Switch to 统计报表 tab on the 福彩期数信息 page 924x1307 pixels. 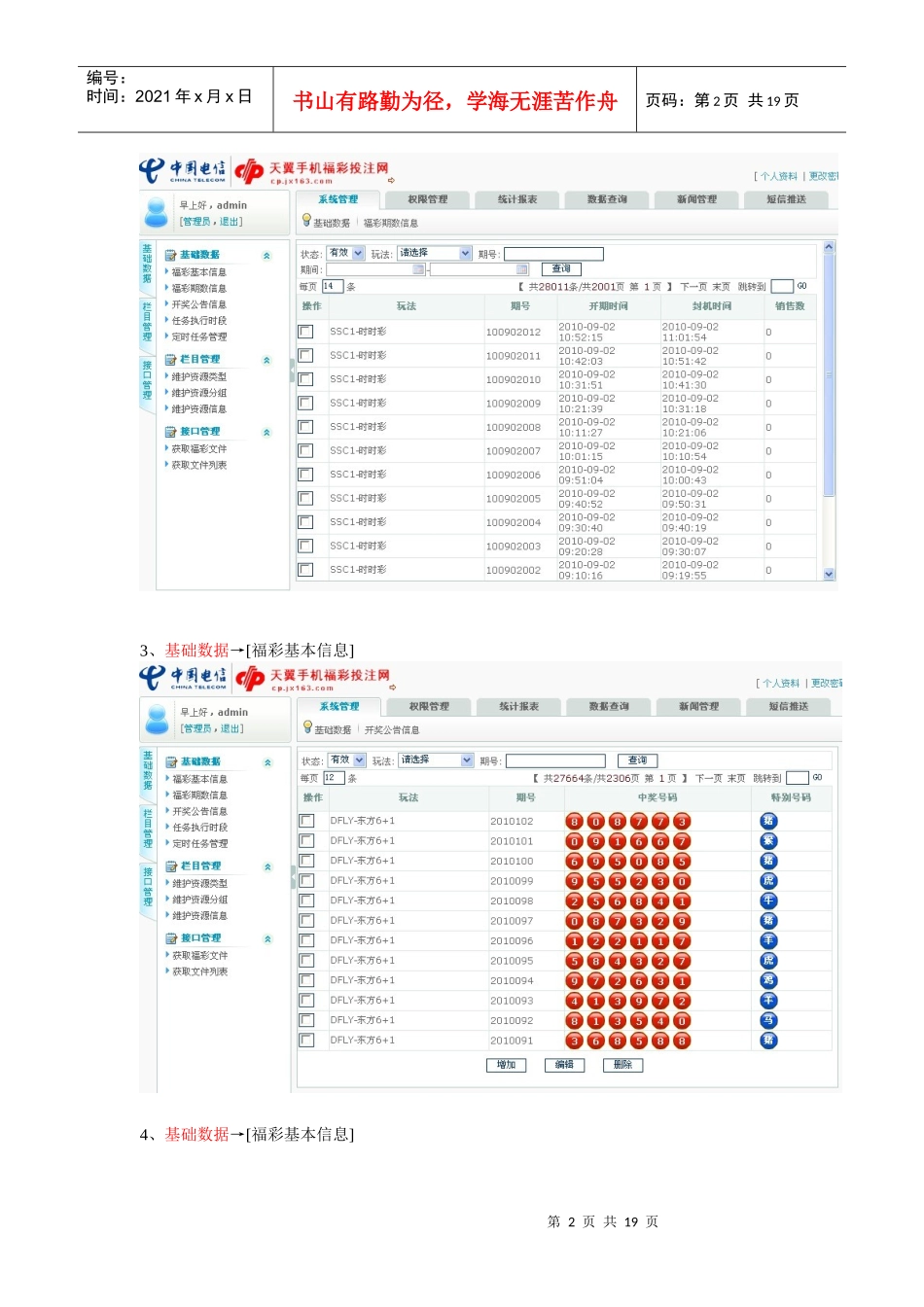(x=517, y=199)
